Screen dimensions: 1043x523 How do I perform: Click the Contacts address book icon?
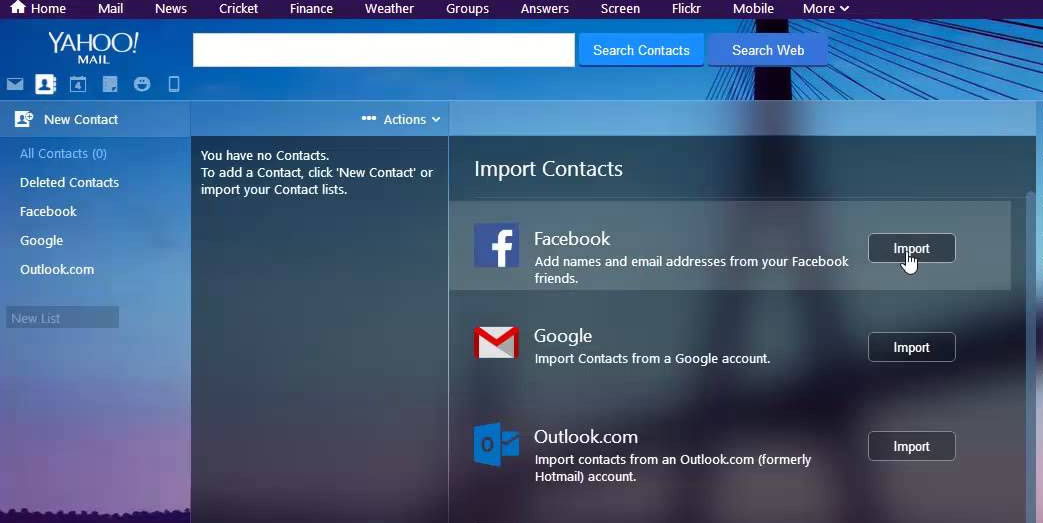tap(45, 84)
